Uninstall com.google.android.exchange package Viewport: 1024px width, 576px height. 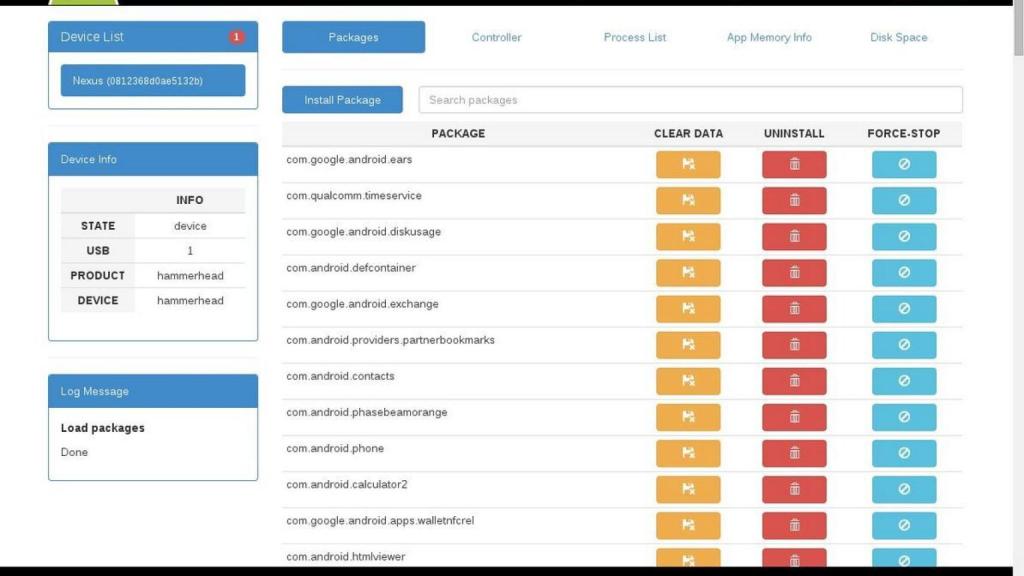tap(794, 308)
